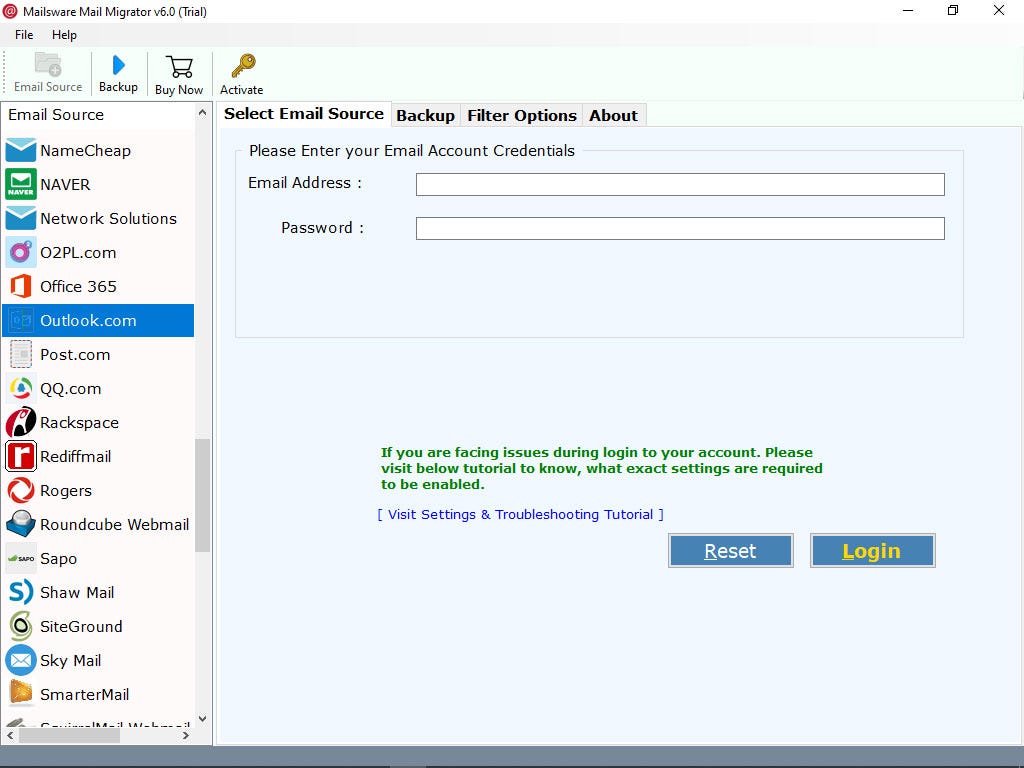Screen dimensions: 1024x768
Task: Click the O2PL.com icon
Action: click(x=21, y=252)
